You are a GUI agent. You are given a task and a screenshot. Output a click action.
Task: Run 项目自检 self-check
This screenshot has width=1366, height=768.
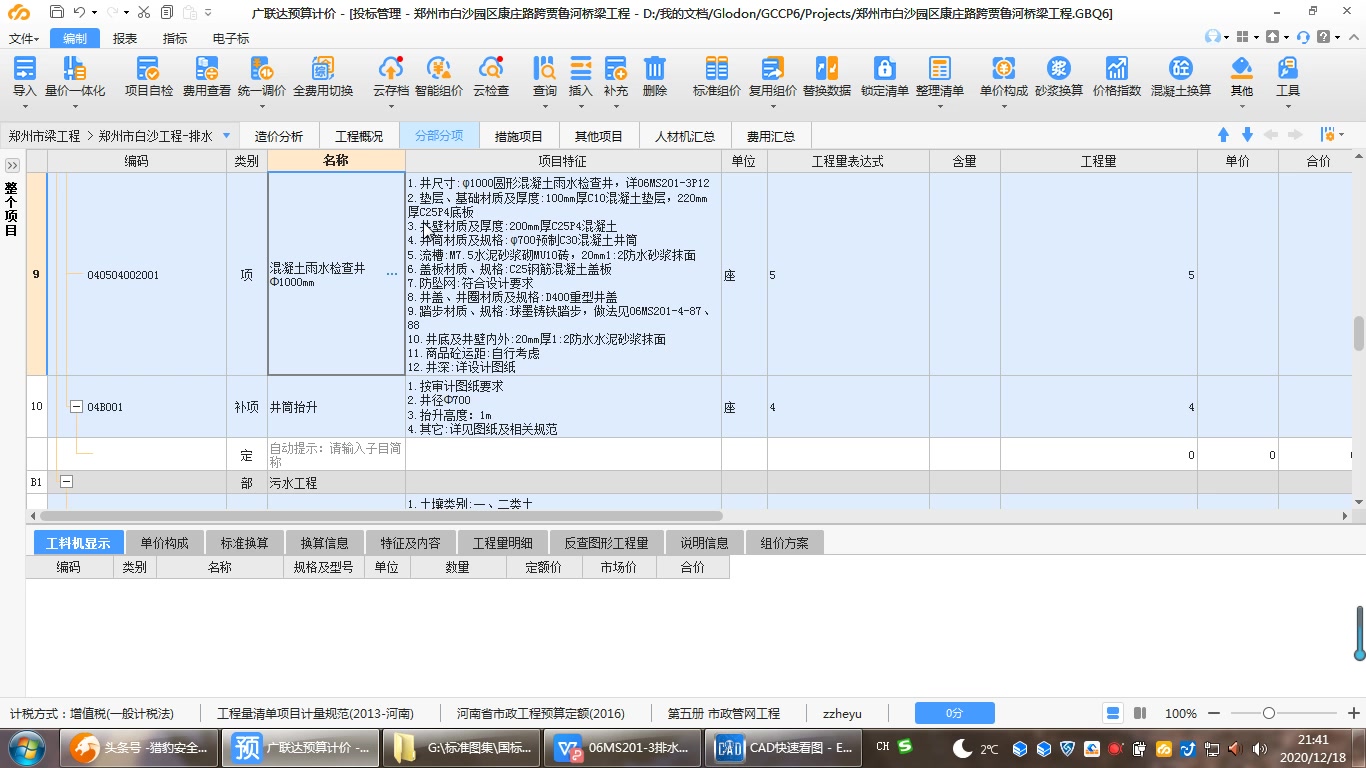click(148, 77)
